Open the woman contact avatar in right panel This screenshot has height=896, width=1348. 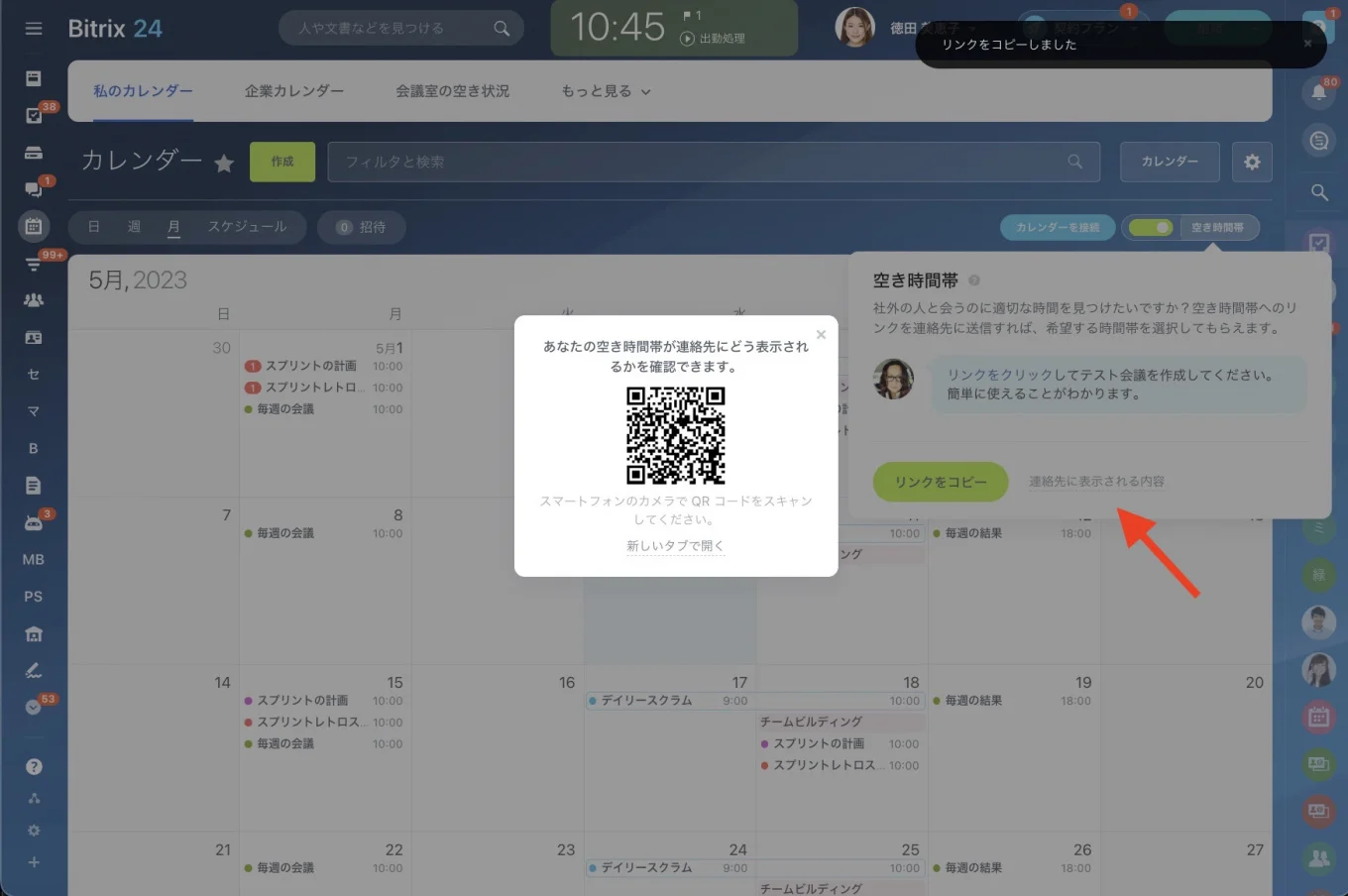click(1318, 670)
